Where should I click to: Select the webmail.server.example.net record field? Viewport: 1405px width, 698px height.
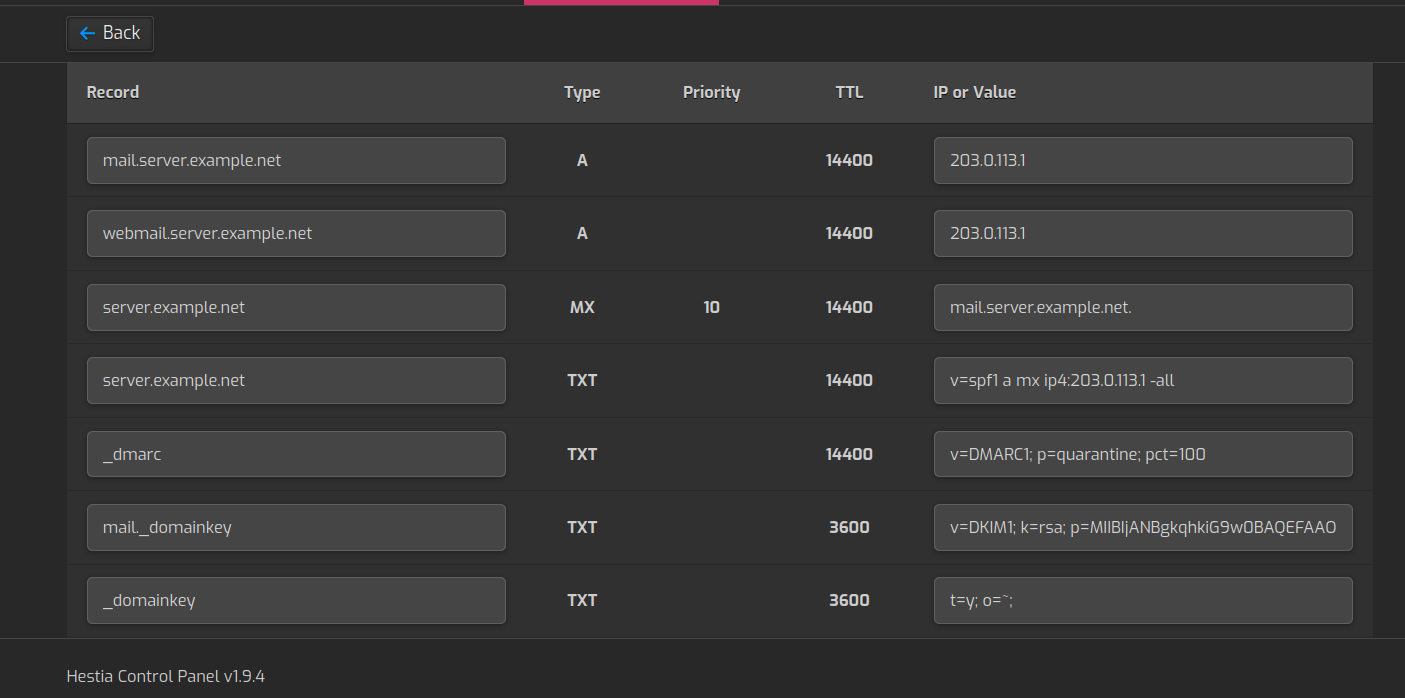pos(296,233)
